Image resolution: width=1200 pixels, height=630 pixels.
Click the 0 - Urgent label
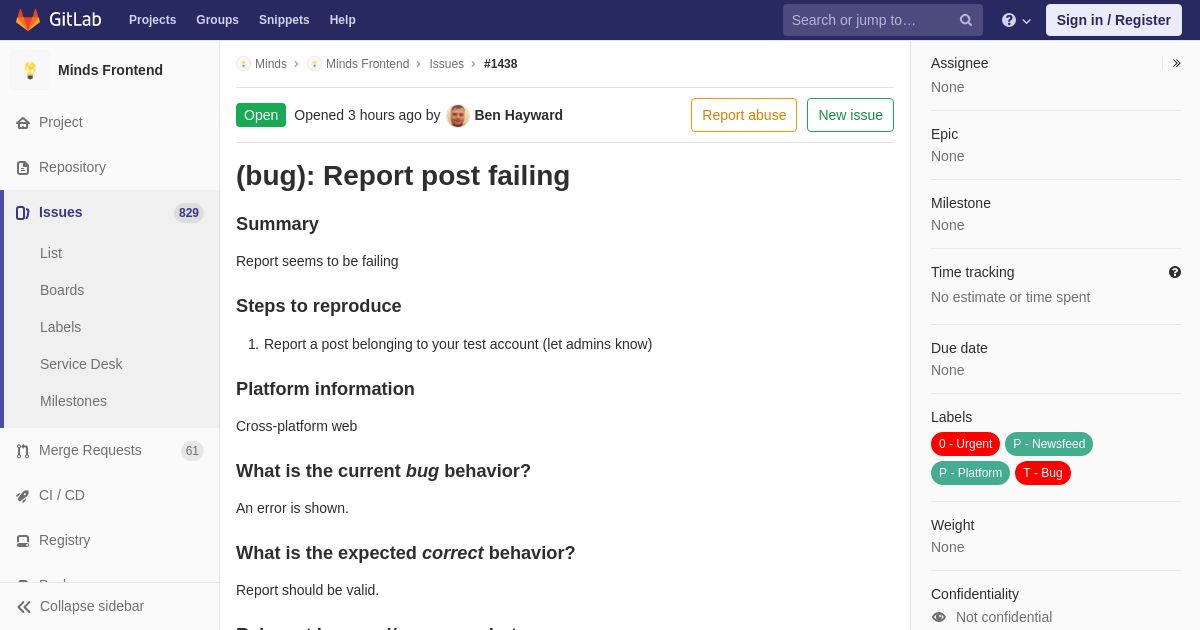tap(965, 444)
